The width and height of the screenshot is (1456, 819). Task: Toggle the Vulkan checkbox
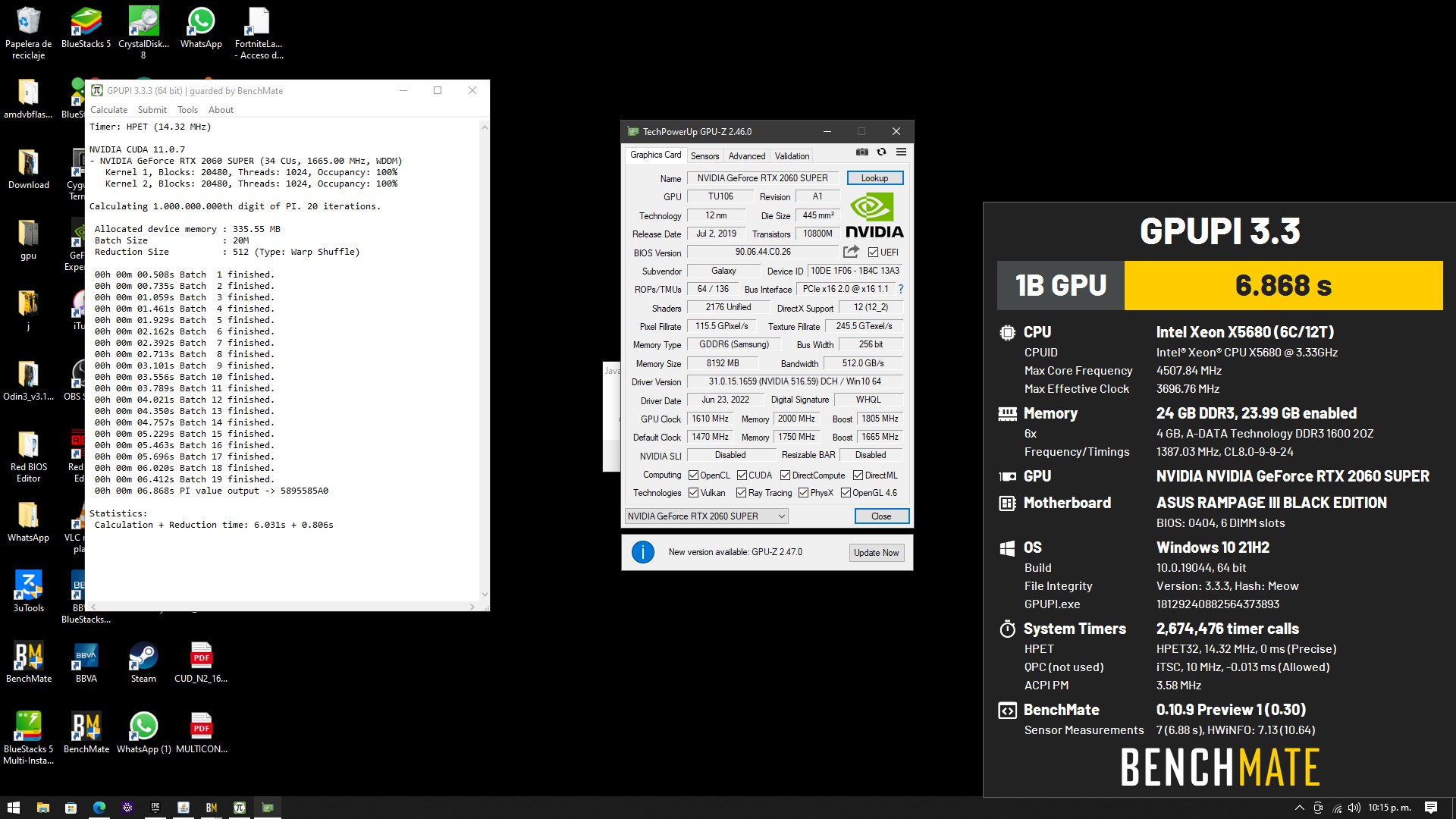pyautogui.click(x=693, y=493)
